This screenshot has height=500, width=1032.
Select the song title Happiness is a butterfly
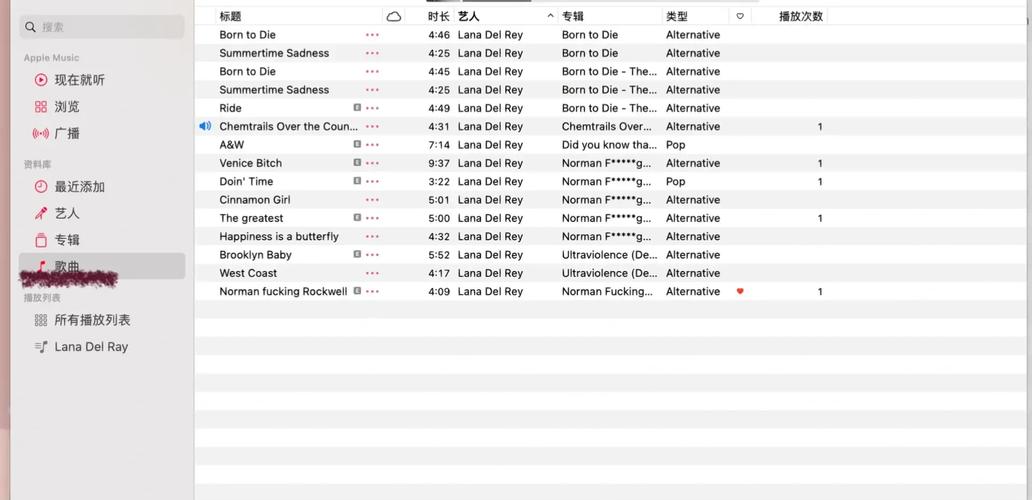(x=279, y=237)
